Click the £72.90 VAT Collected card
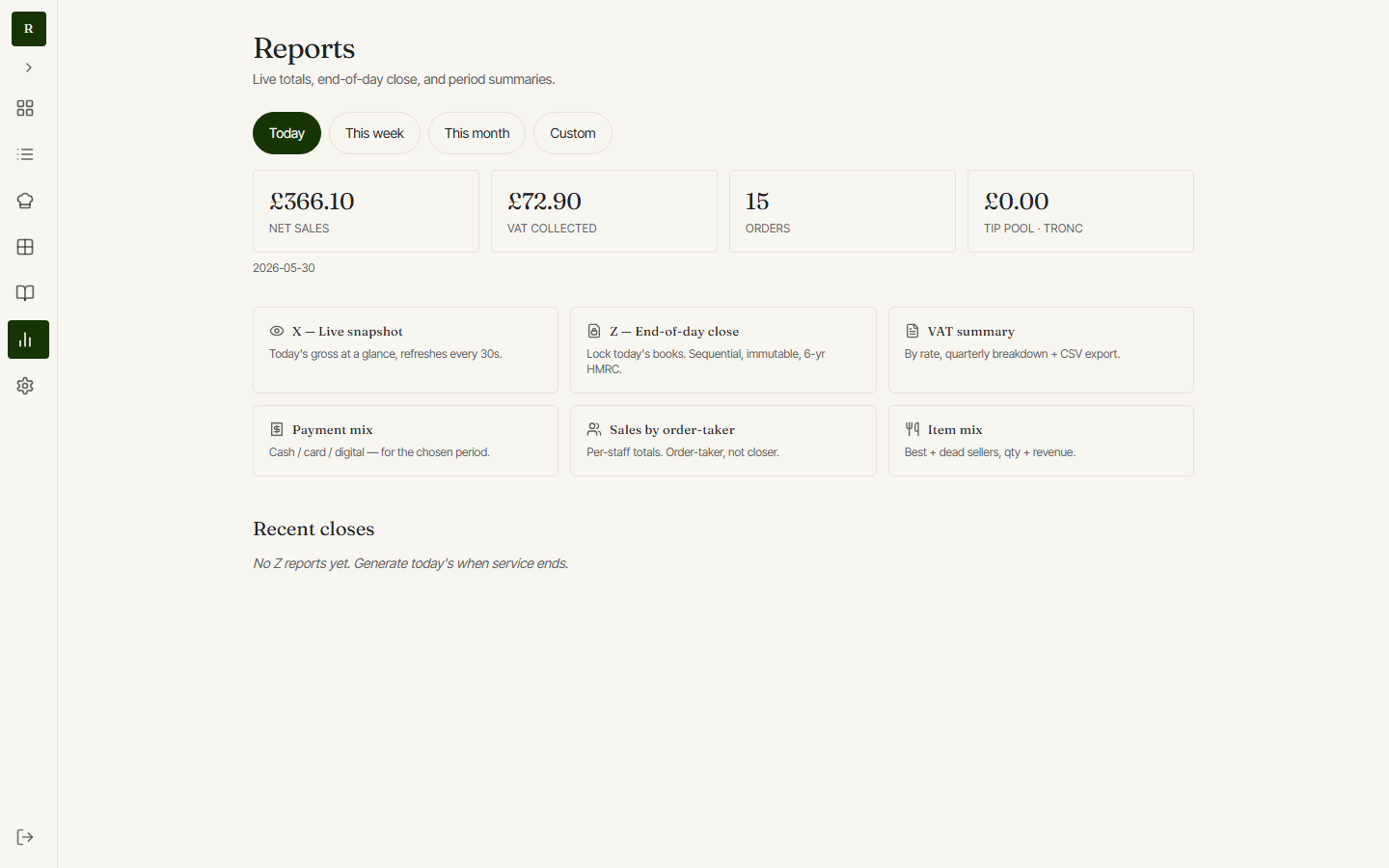This screenshot has height=868, width=1389. tap(604, 211)
